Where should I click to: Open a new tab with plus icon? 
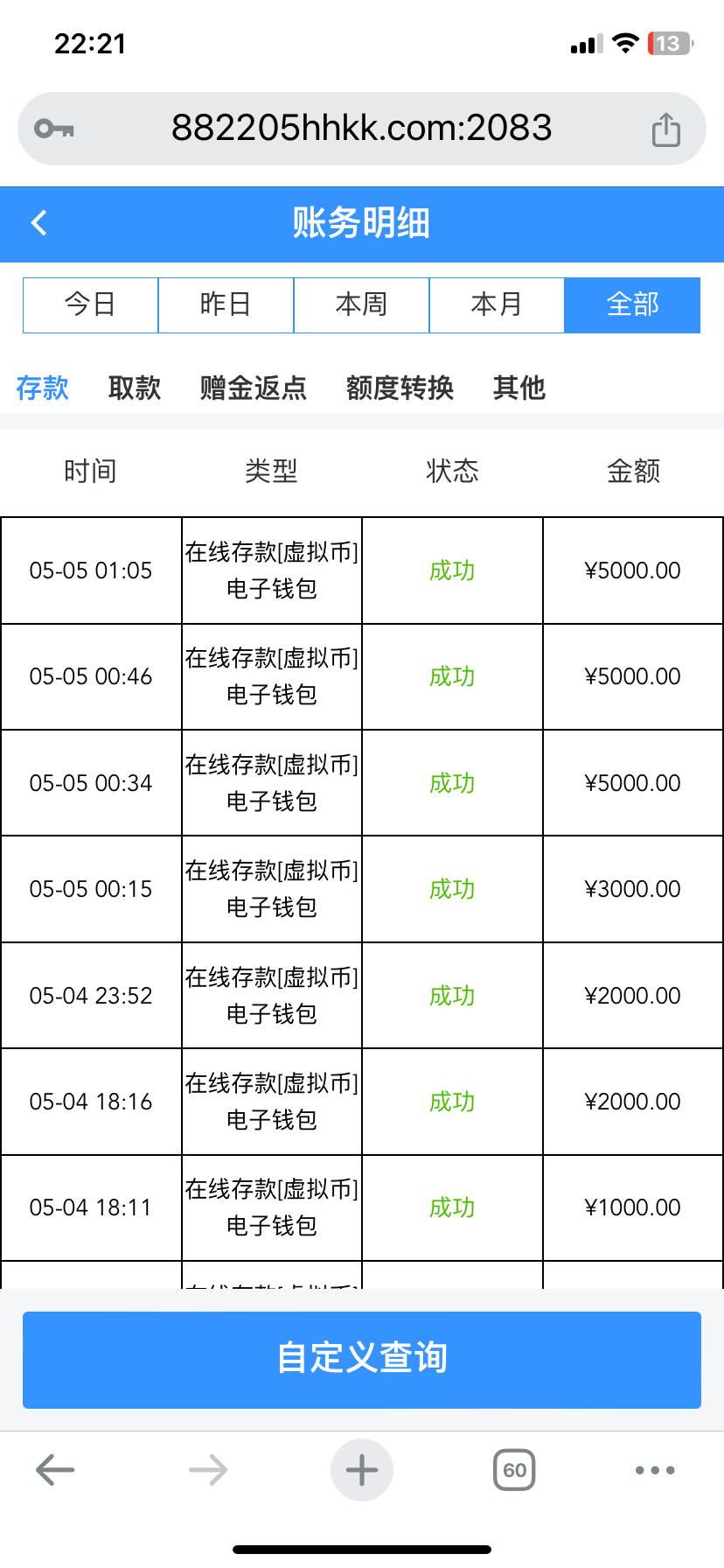coord(362,1470)
